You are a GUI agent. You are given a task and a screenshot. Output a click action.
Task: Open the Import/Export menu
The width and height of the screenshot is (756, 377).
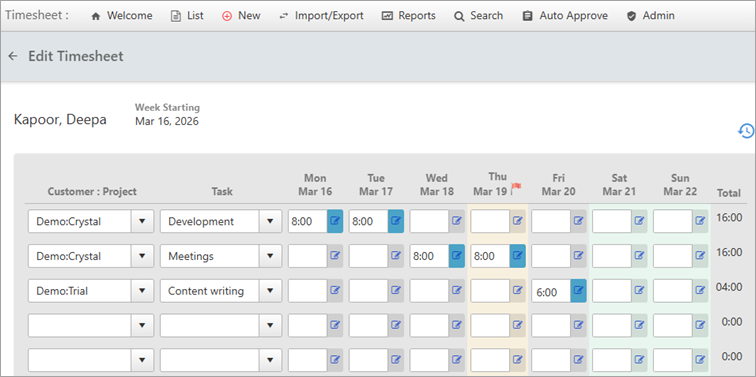pyautogui.click(x=321, y=16)
